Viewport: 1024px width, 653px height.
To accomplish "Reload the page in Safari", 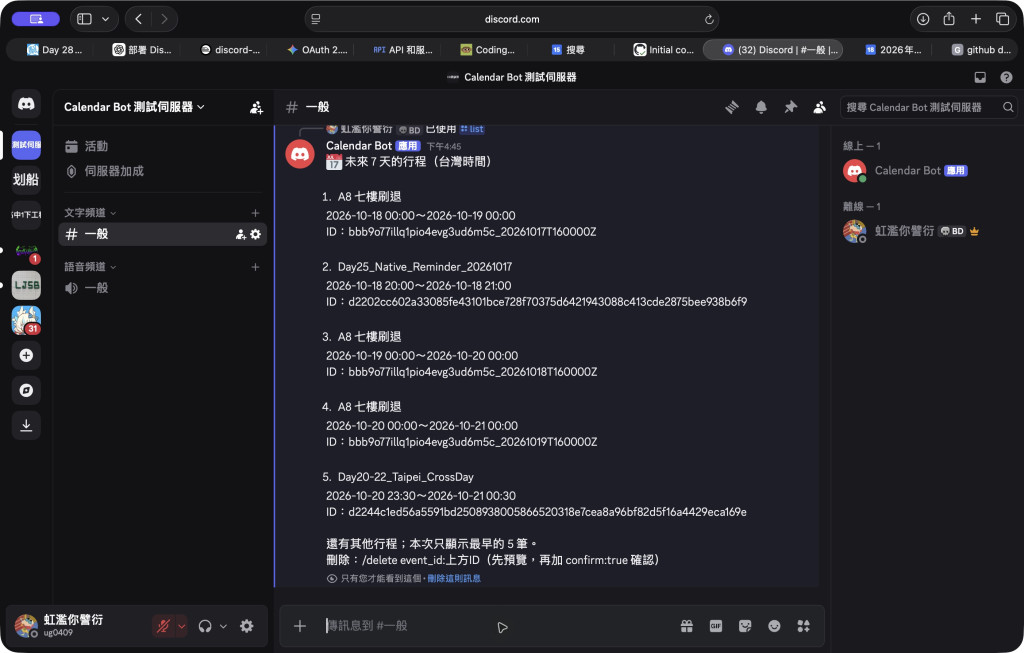I will coord(709,20).
